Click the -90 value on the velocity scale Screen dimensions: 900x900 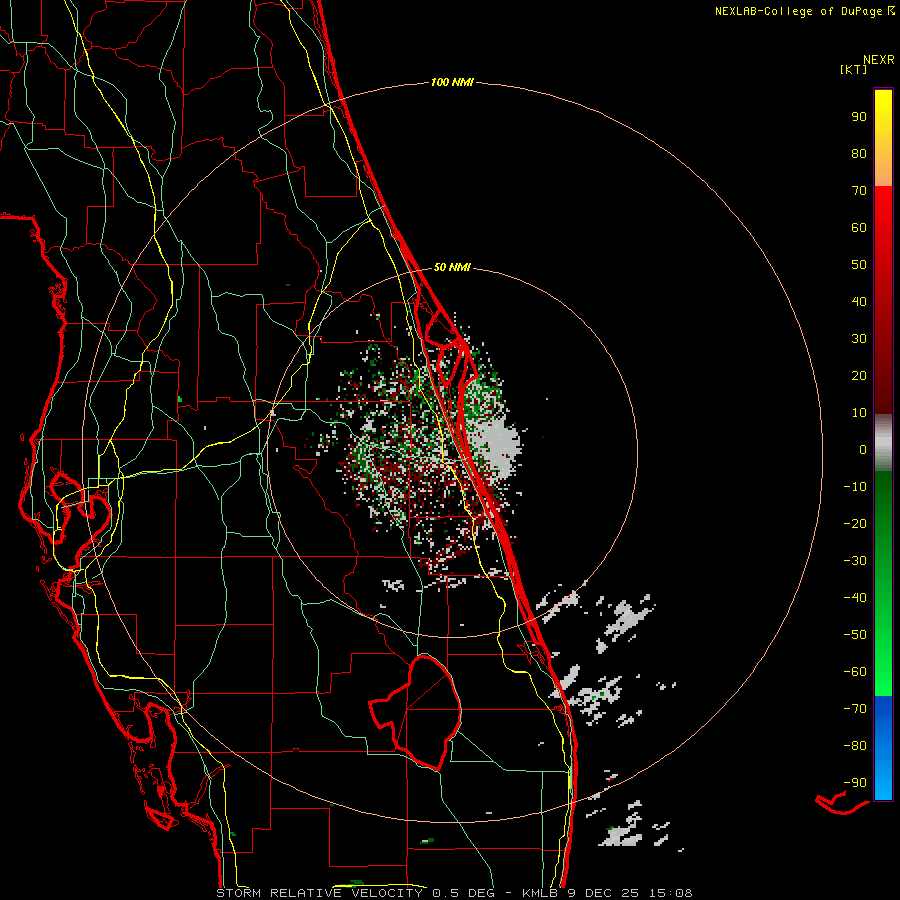click(x=855, y=783)
